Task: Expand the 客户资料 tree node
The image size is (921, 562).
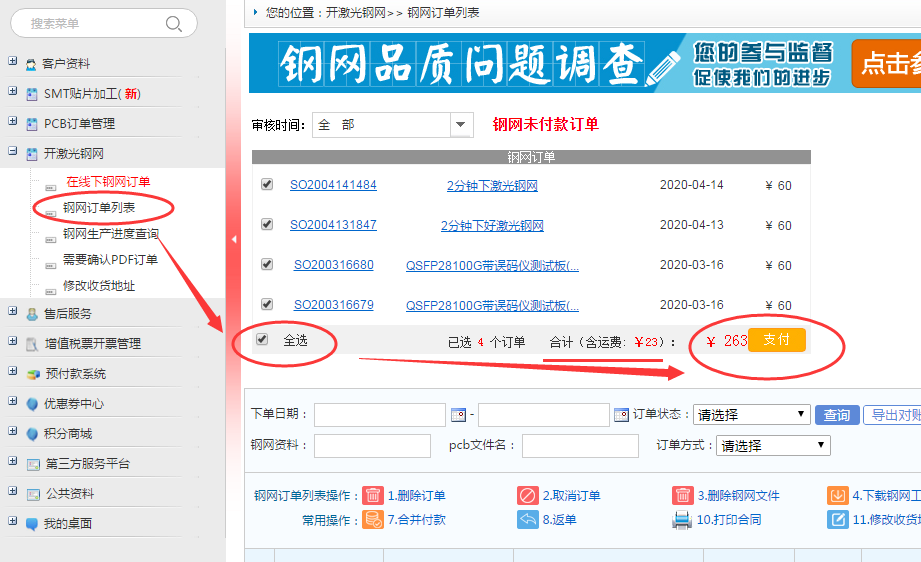Action: coord(13,63)
